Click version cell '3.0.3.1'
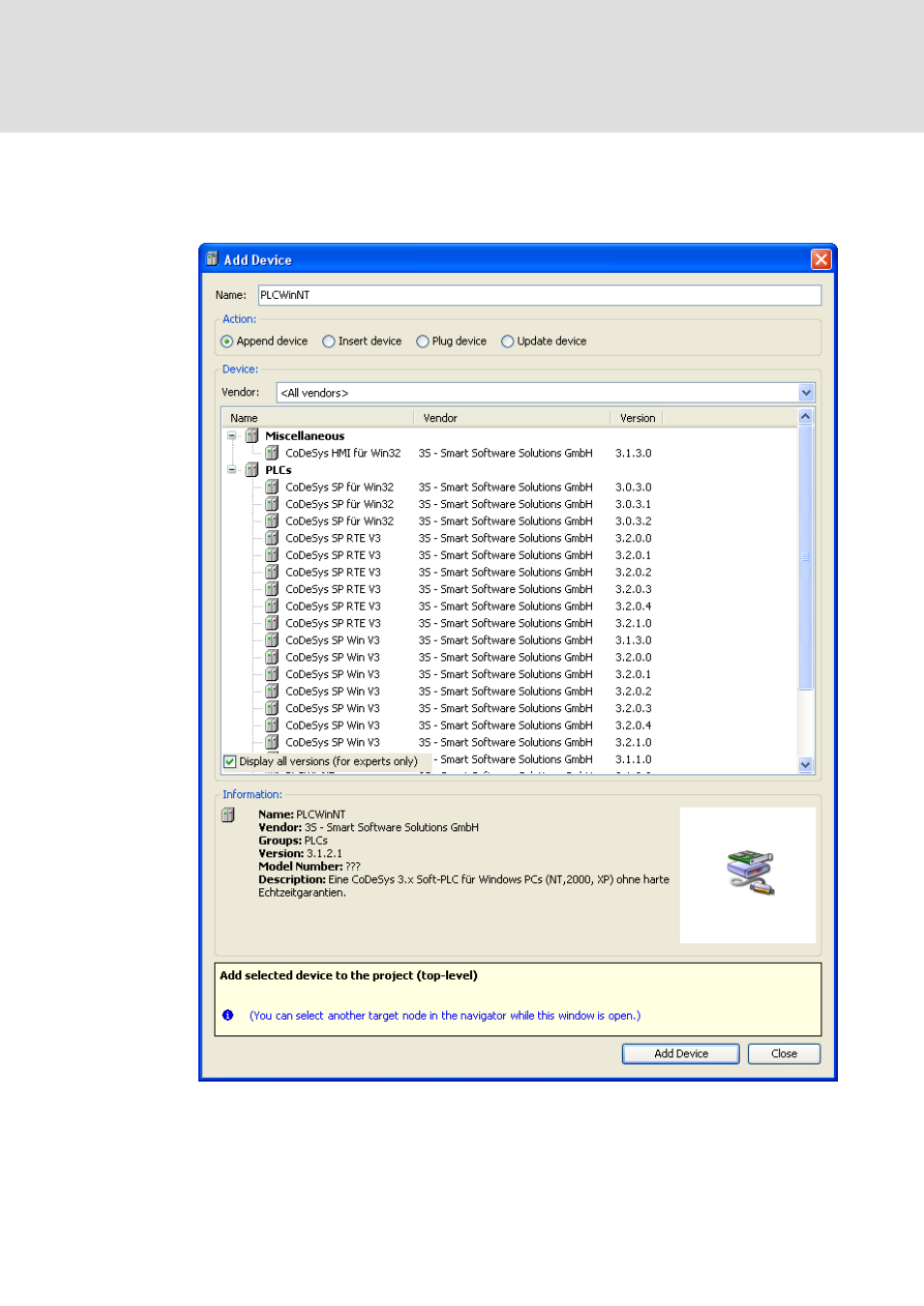The width and height of the screenshot is (924, 1306). (634, 504)
